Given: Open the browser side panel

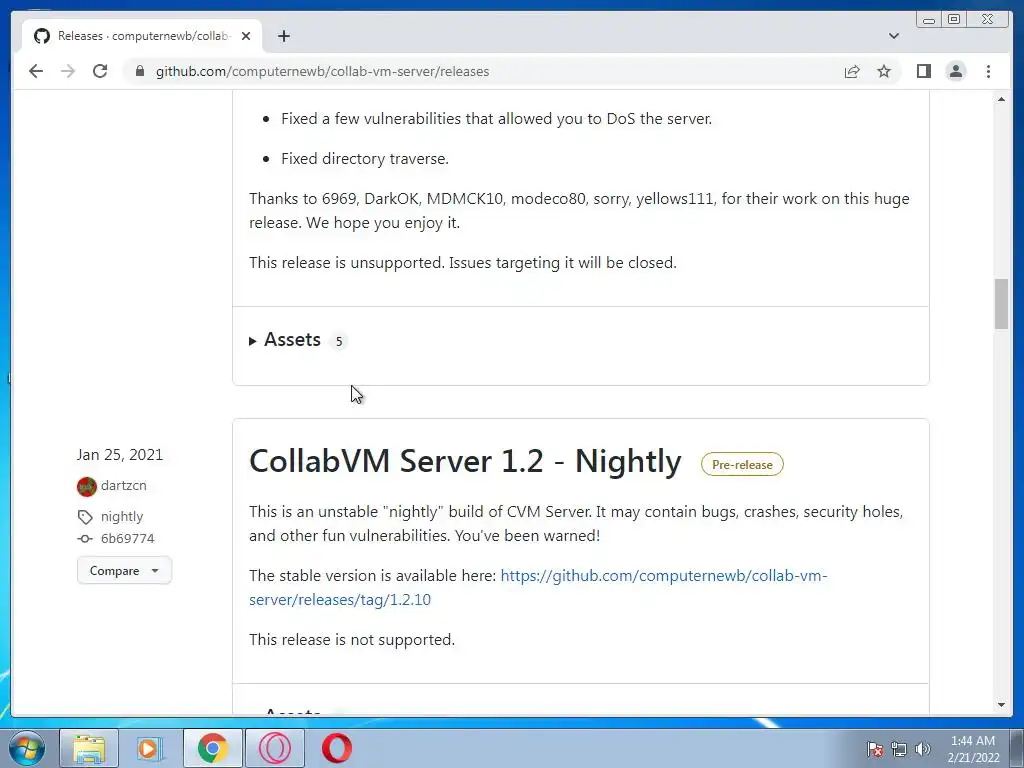Looking at the screenshot, I should (923, 71).
